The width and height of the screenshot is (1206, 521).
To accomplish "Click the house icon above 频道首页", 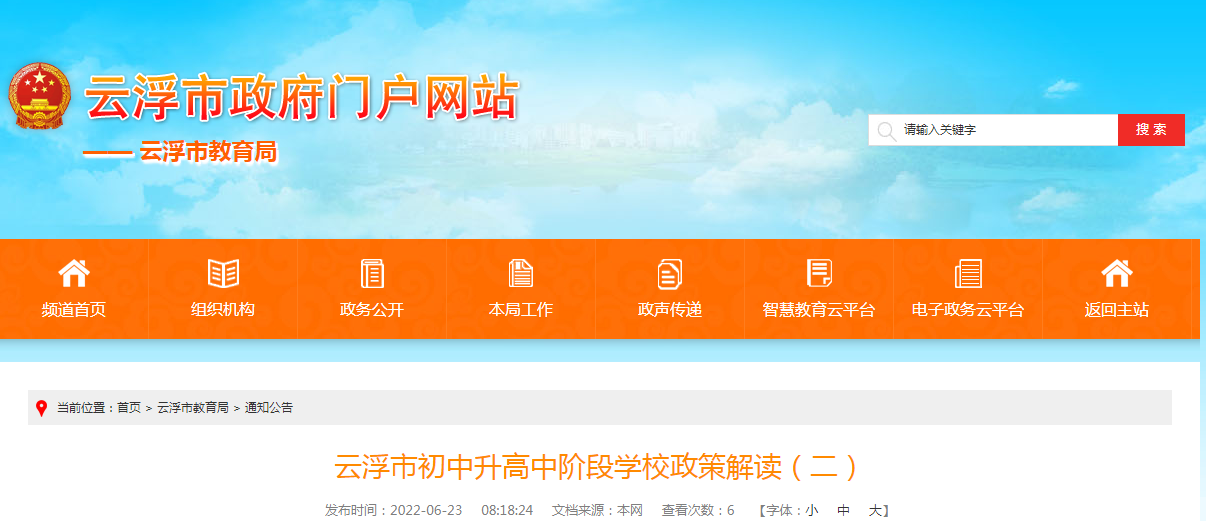I will click(74, 273).
